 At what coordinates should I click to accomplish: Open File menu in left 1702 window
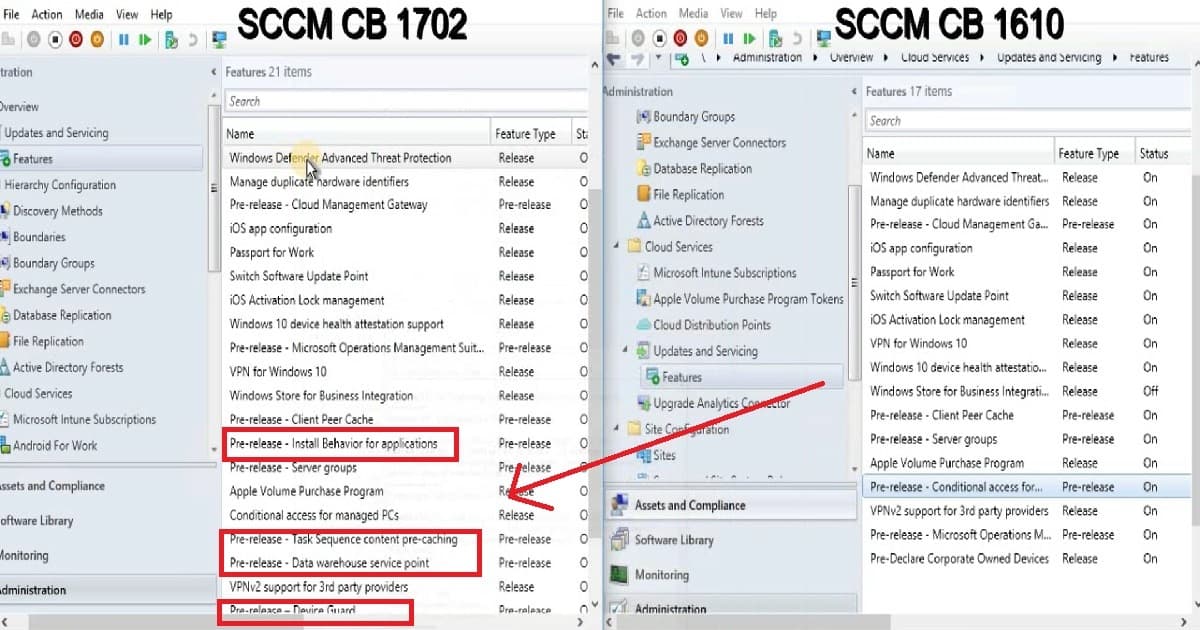pyautogui.click(x=10, y=14)
